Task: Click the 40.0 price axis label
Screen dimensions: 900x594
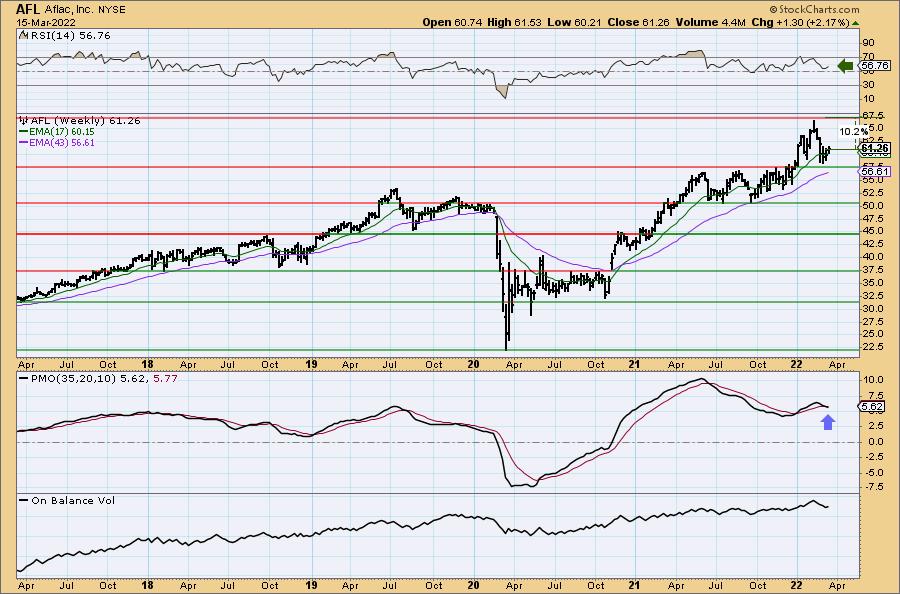Action: click(872, 257)
